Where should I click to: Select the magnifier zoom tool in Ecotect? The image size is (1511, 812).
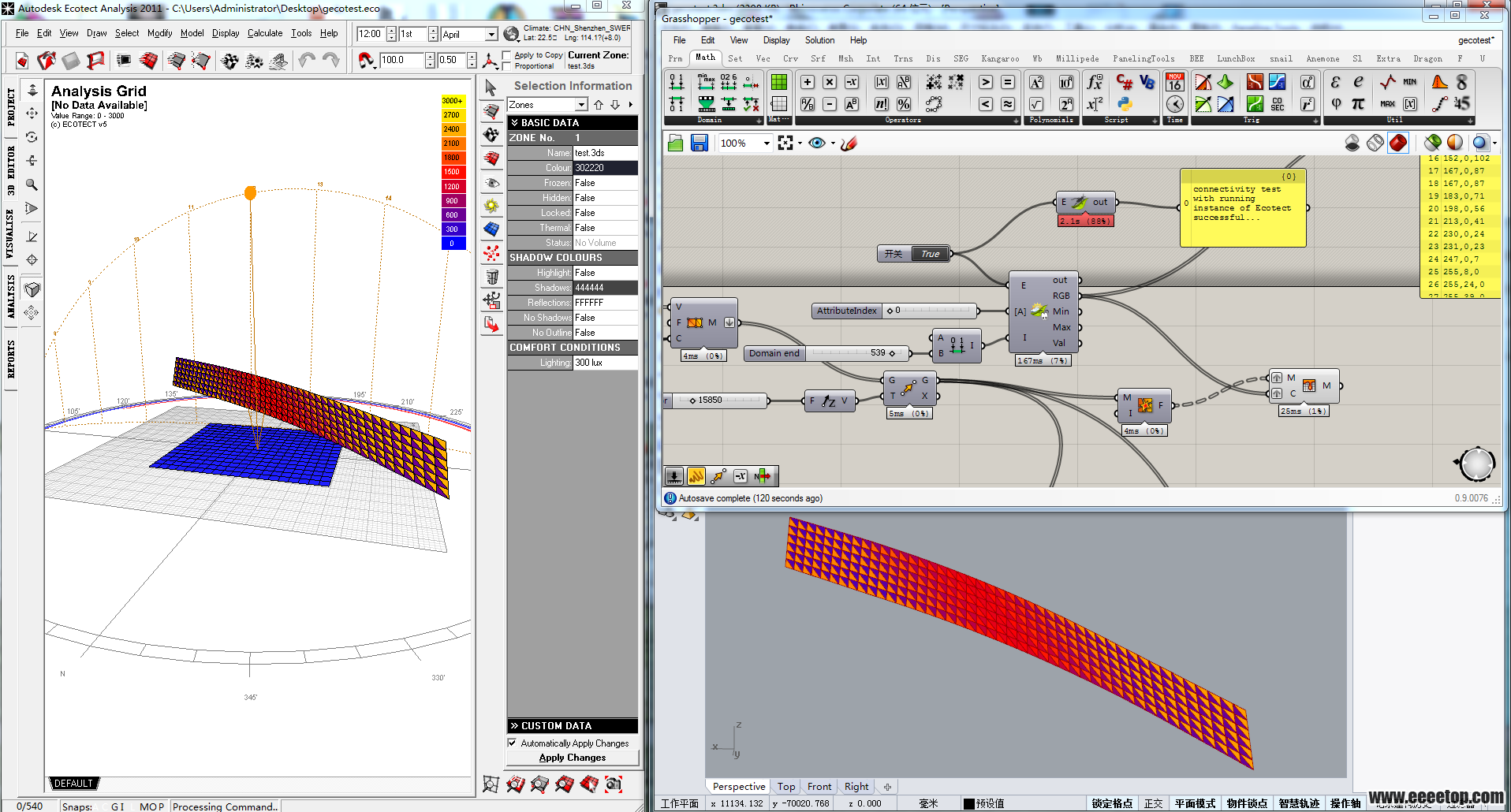(32, 184)
